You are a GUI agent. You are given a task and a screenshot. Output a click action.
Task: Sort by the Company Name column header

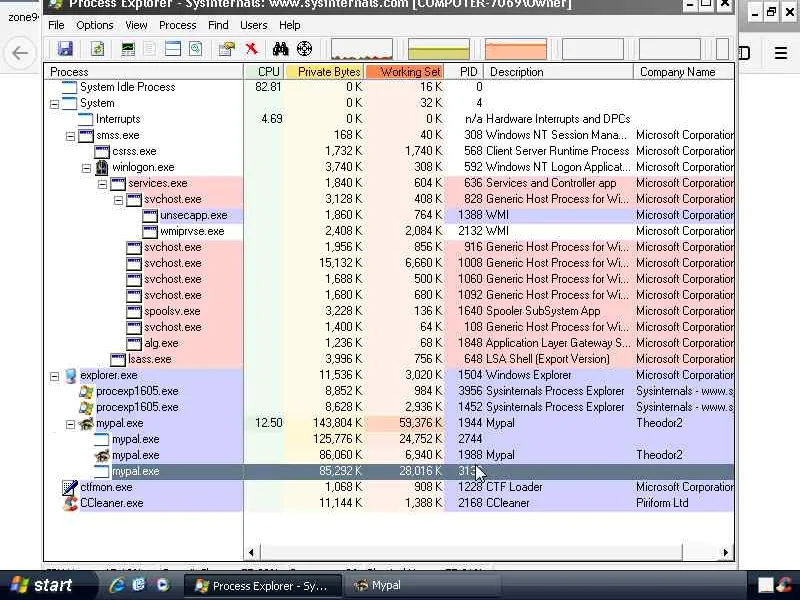684,72
